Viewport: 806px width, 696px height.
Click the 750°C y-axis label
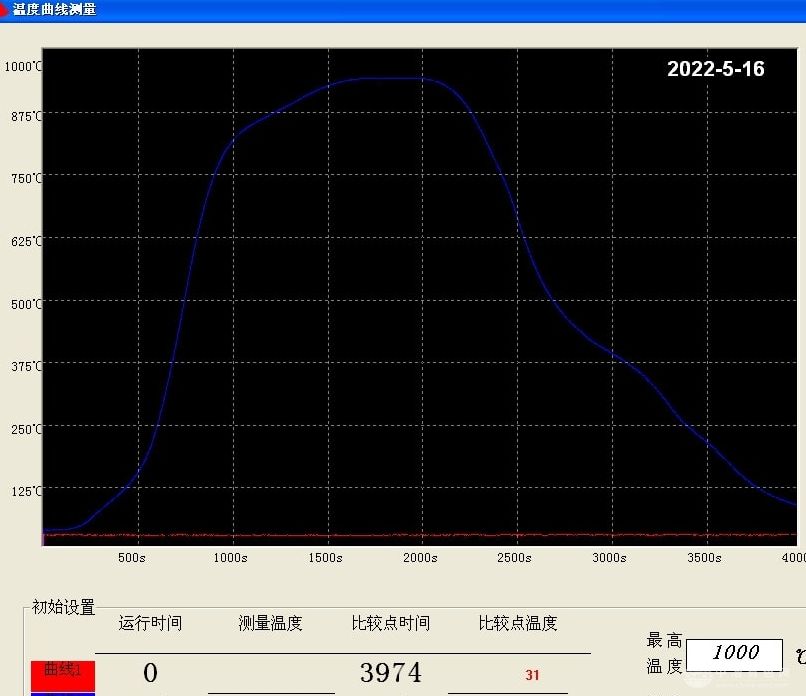point(27,178)
